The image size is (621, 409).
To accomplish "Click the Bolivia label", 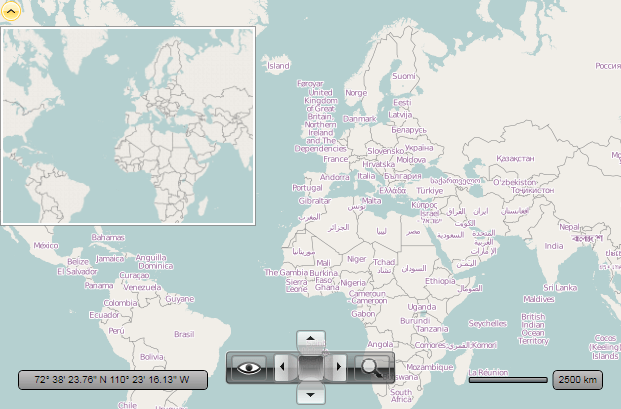I will 152,357.
